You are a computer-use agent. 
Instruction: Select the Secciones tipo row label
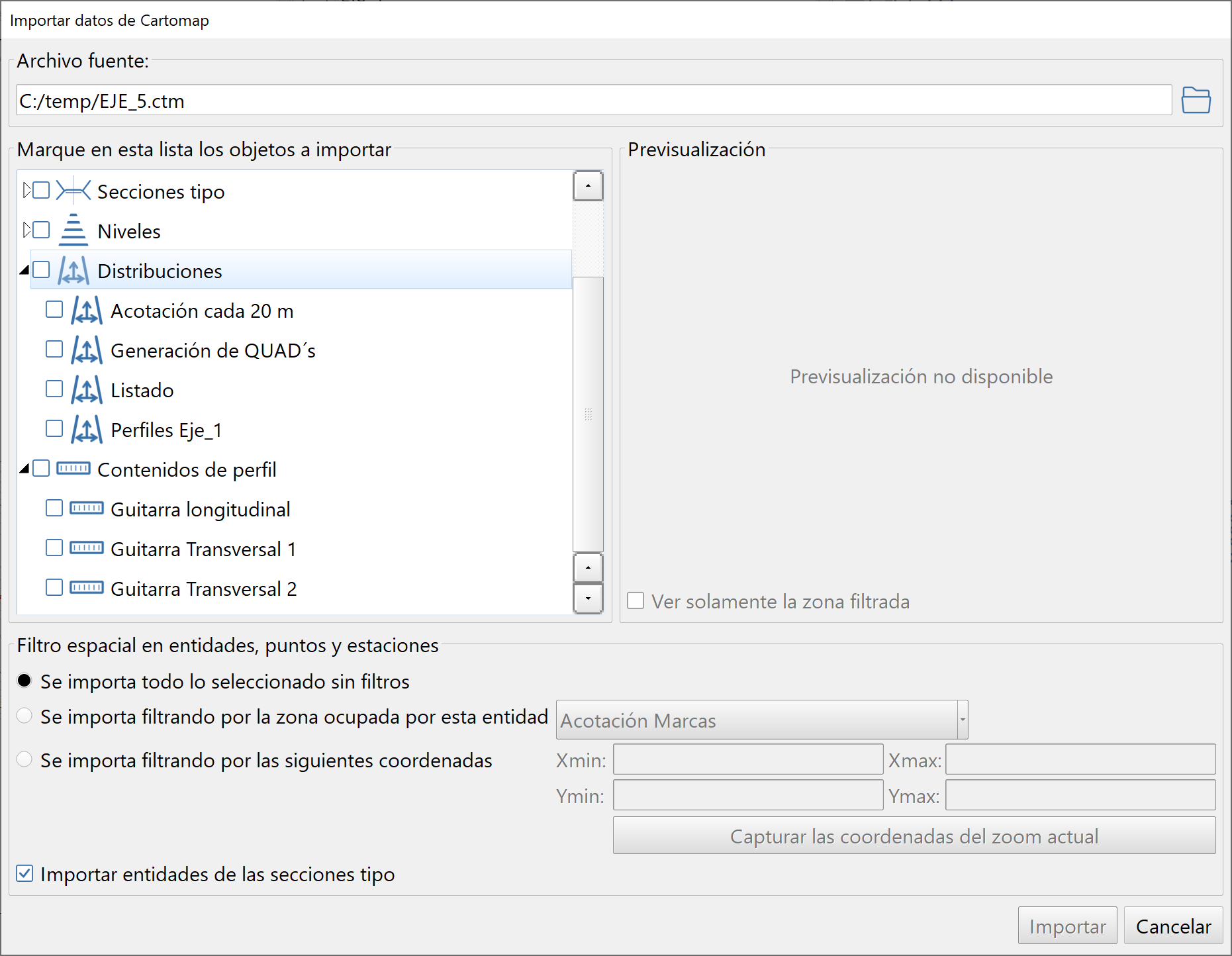point(161,191)
